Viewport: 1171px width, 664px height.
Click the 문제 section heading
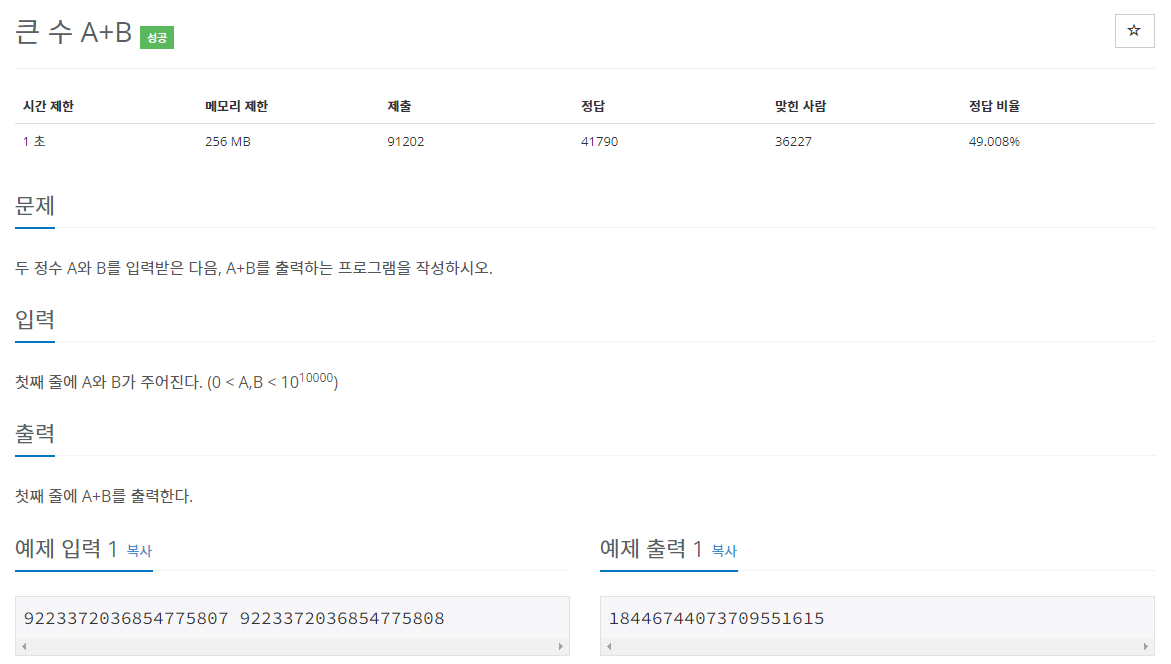(34, 205)
